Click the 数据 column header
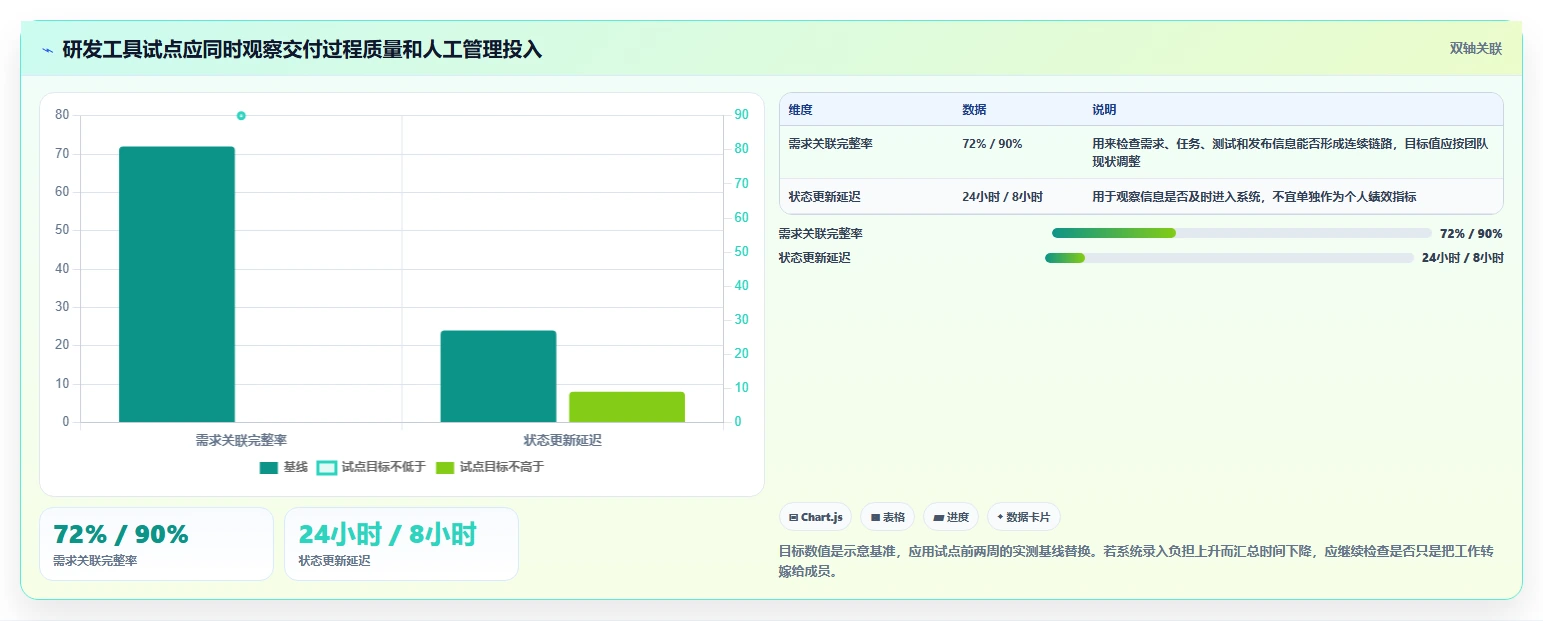Screen dimensions: 1543x621 974,110
